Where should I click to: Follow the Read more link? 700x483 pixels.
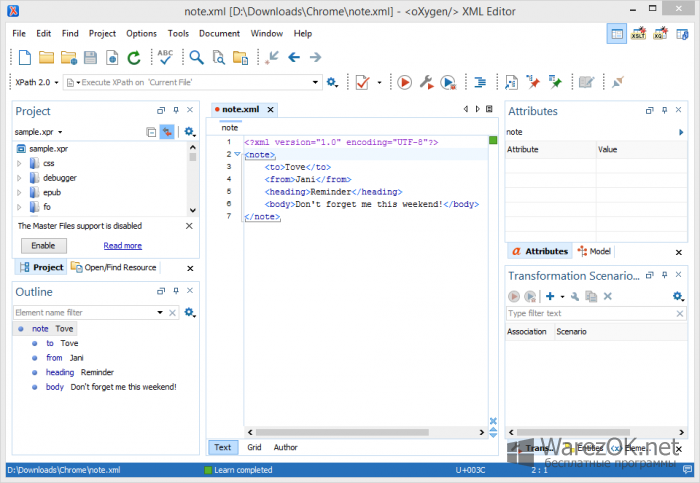[122, 246]
